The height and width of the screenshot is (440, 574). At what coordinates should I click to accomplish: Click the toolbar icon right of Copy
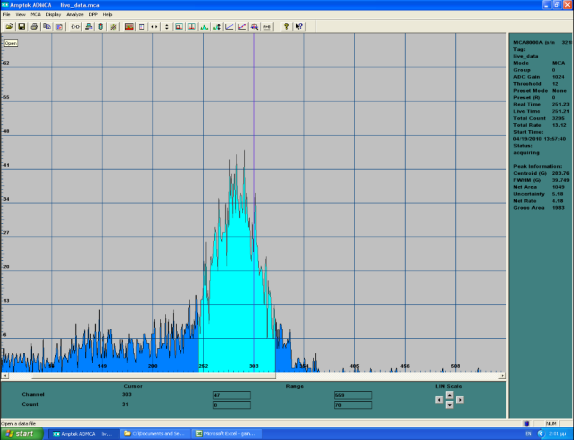[59, 27]
